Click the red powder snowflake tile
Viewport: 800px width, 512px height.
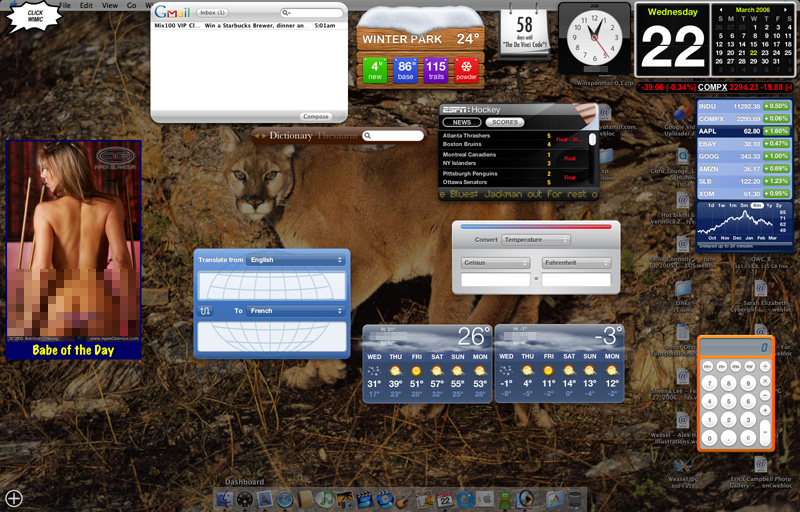pyautogui.click(x=466, y=70)
